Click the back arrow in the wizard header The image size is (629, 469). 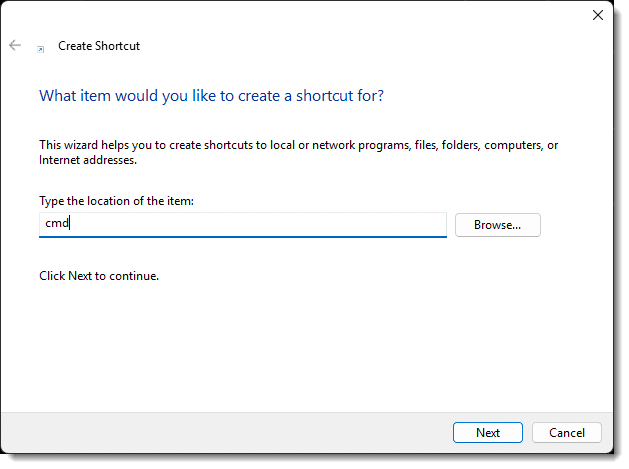15,45
